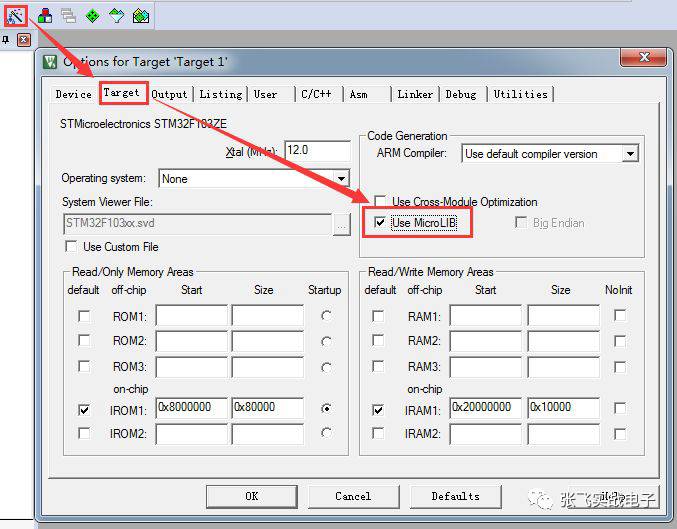The width and height of the screenshot is (677, 529).
Task: Select the IROM2 startup radio button
Action: 326,434
